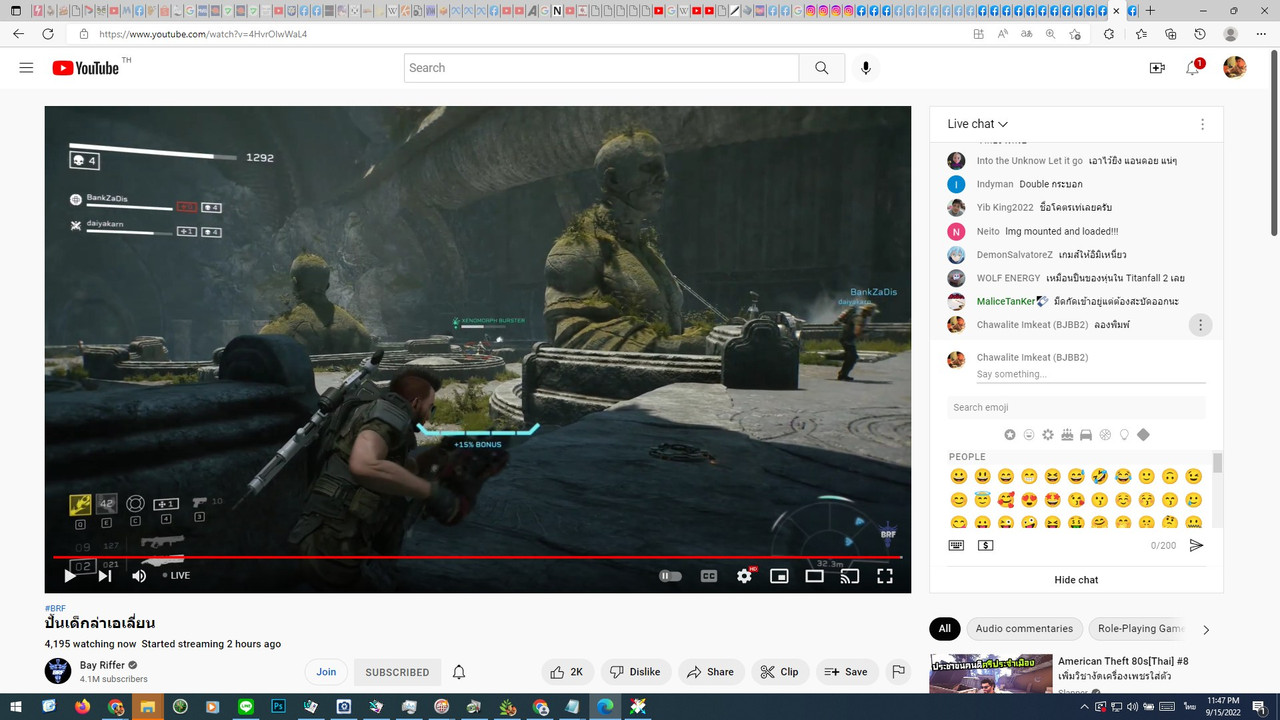1280x720 pixels.
Task: Enter full screen mode
Action: 885,575
